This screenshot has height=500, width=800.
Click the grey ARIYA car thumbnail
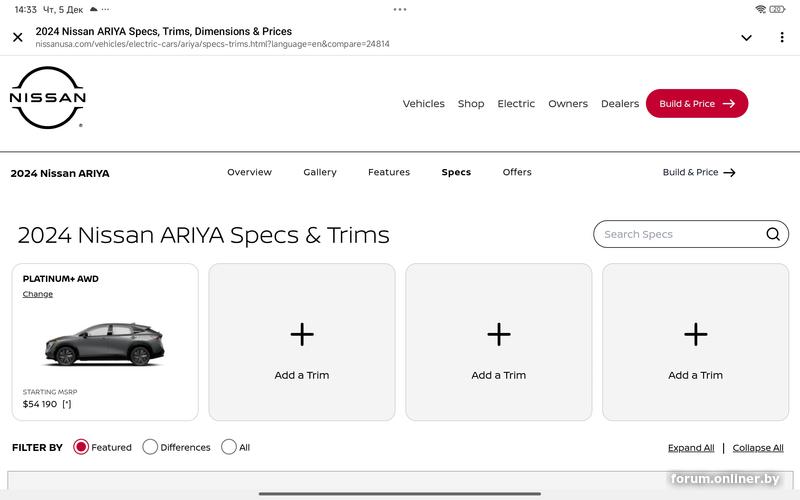point(105,344)
